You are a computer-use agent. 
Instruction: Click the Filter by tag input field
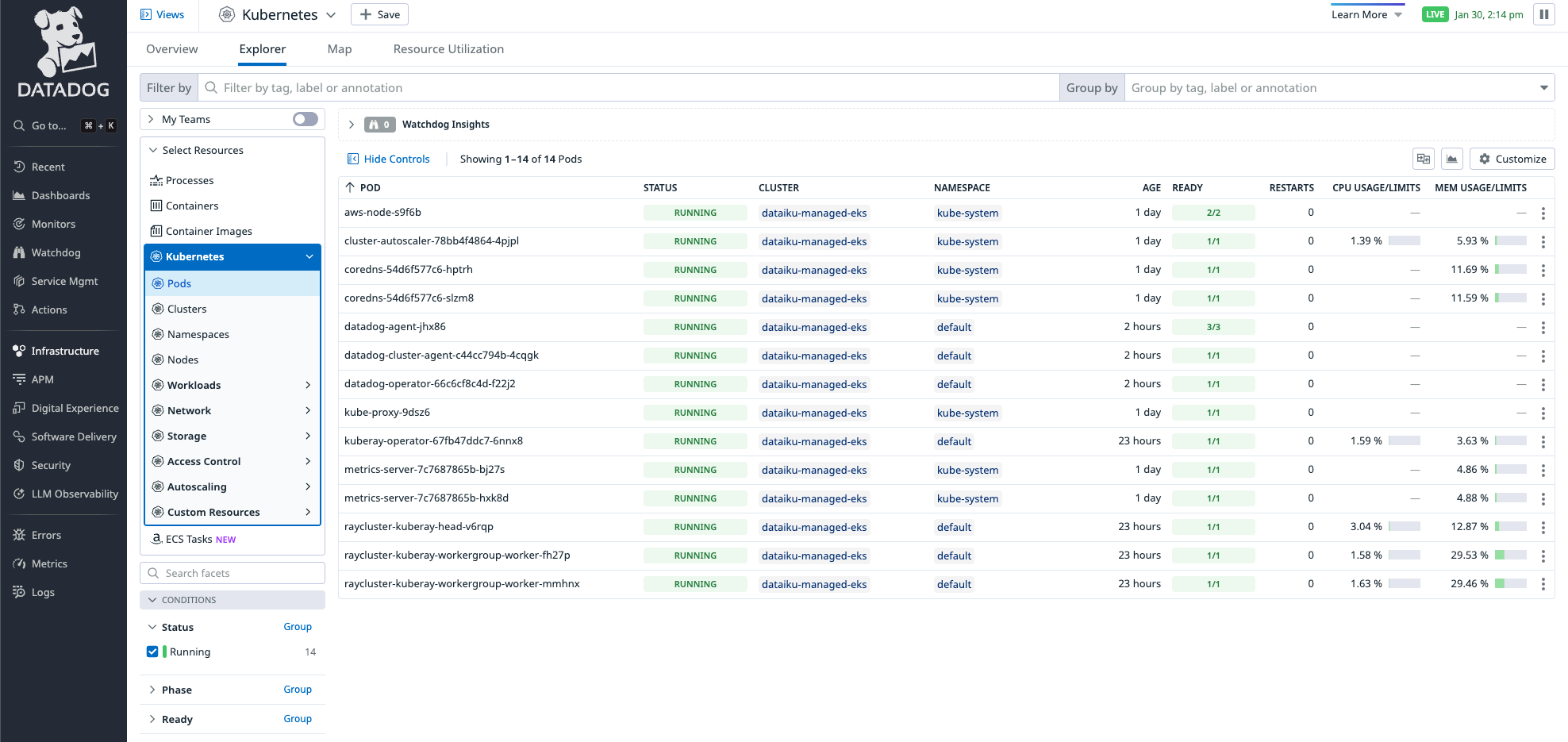628,87
